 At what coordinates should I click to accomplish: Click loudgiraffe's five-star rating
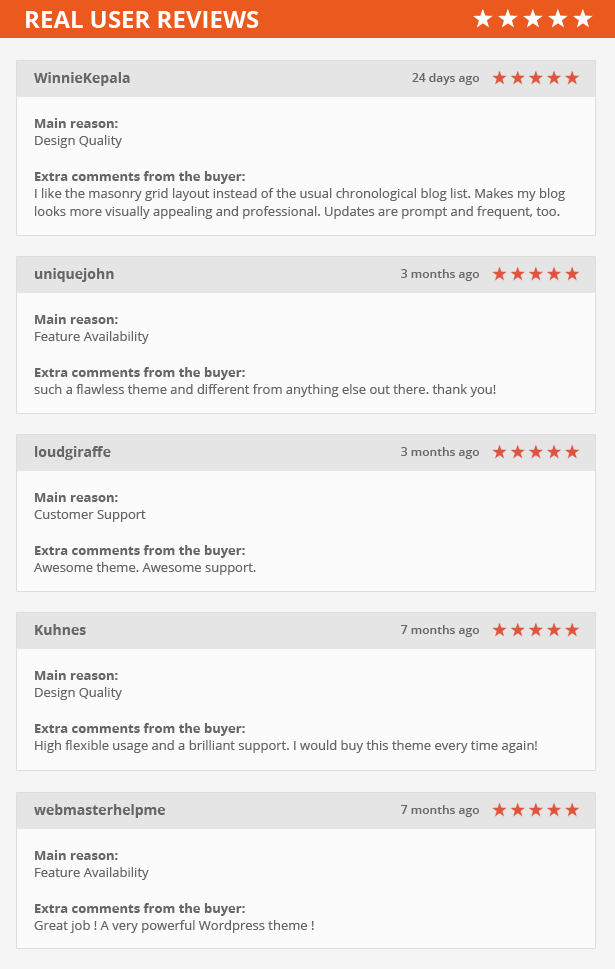536,452
